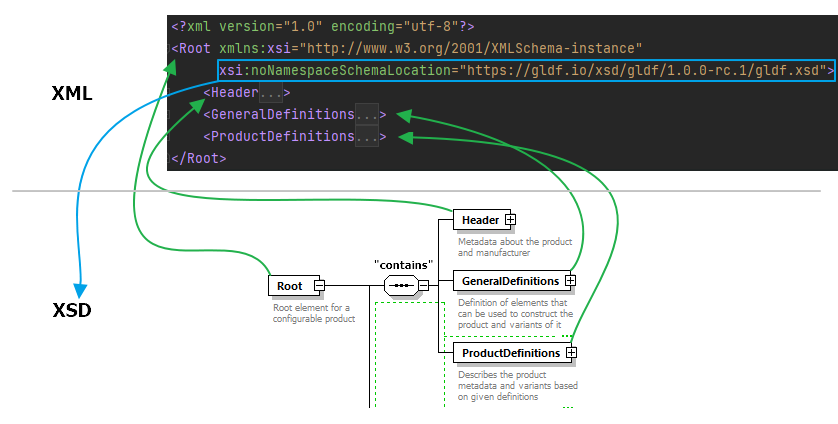Screen dimensions: 838x424
Task: Click the "Definition of elements" description text
Action: click(515, 314)
